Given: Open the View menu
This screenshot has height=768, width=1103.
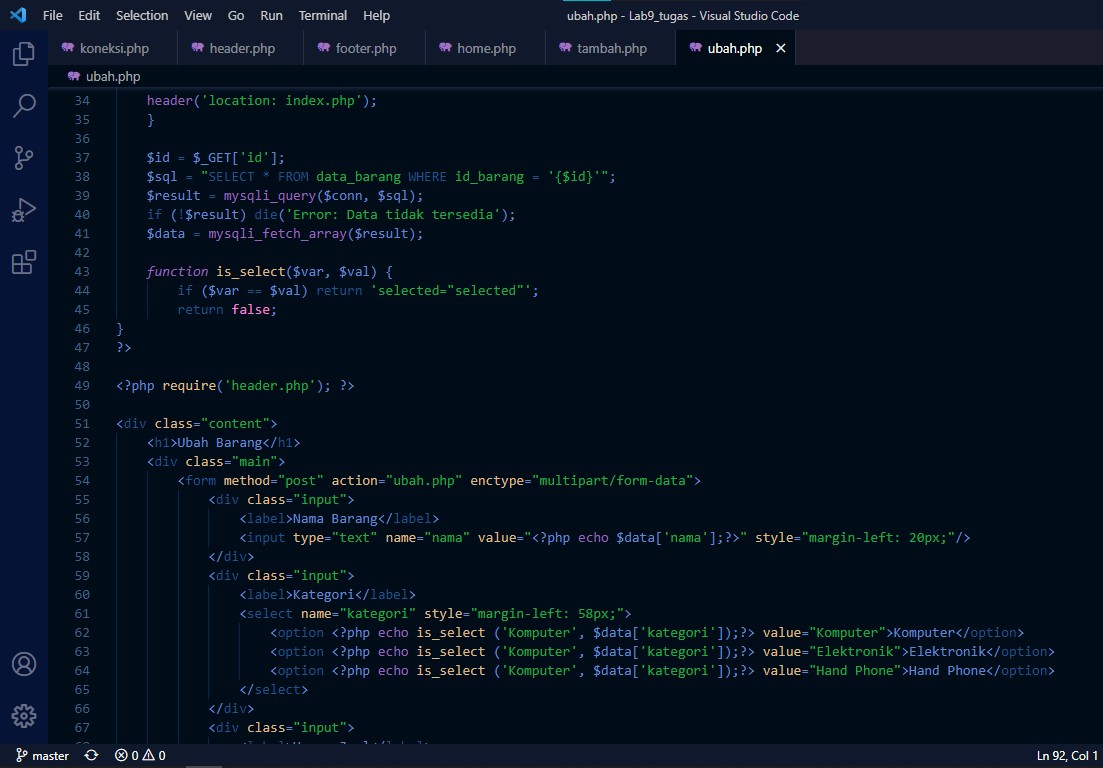Looking at the screenshot, I should click(x=198, y=15).
